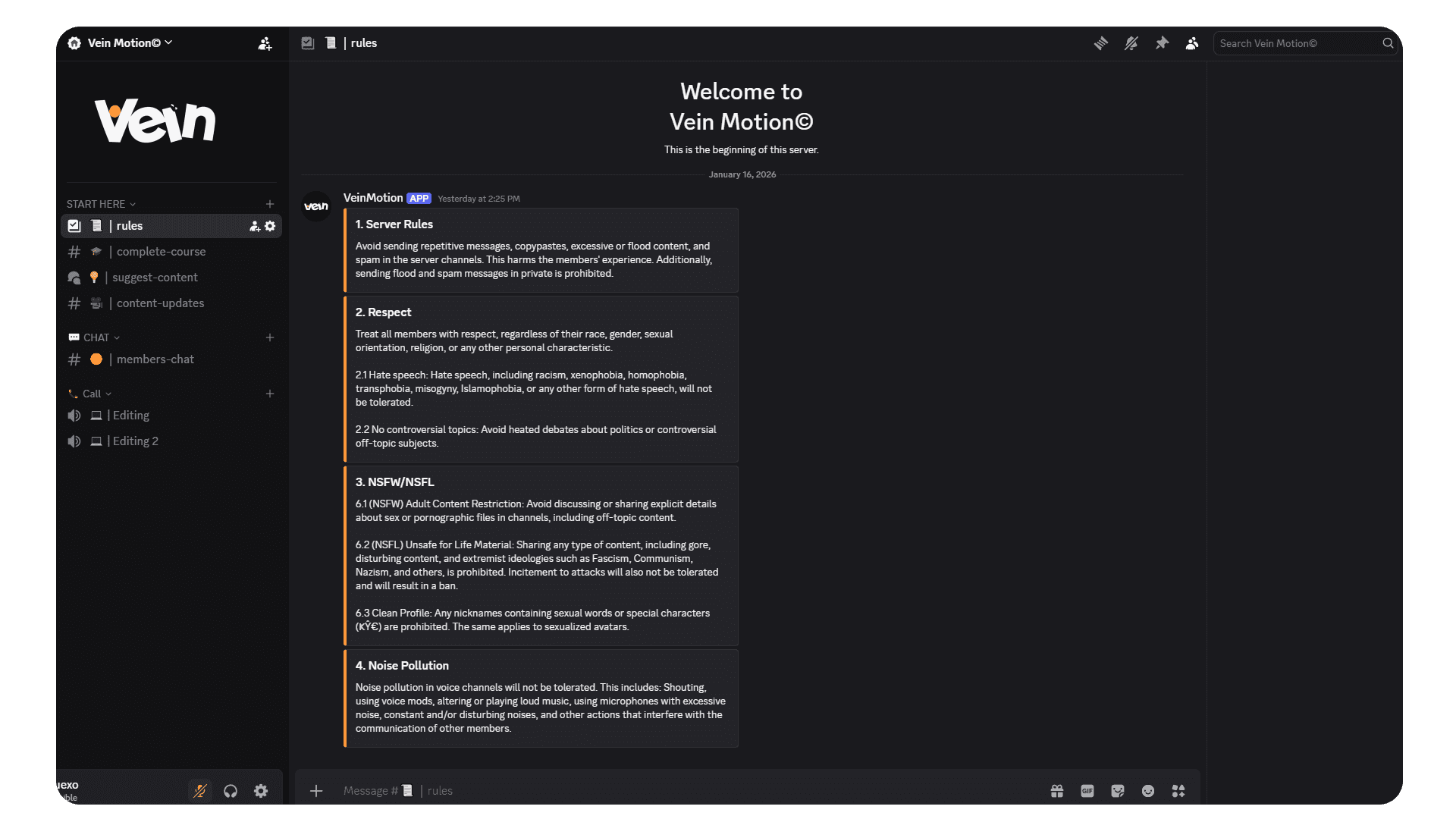Click the notification settings bell icon

[1131, 43]
